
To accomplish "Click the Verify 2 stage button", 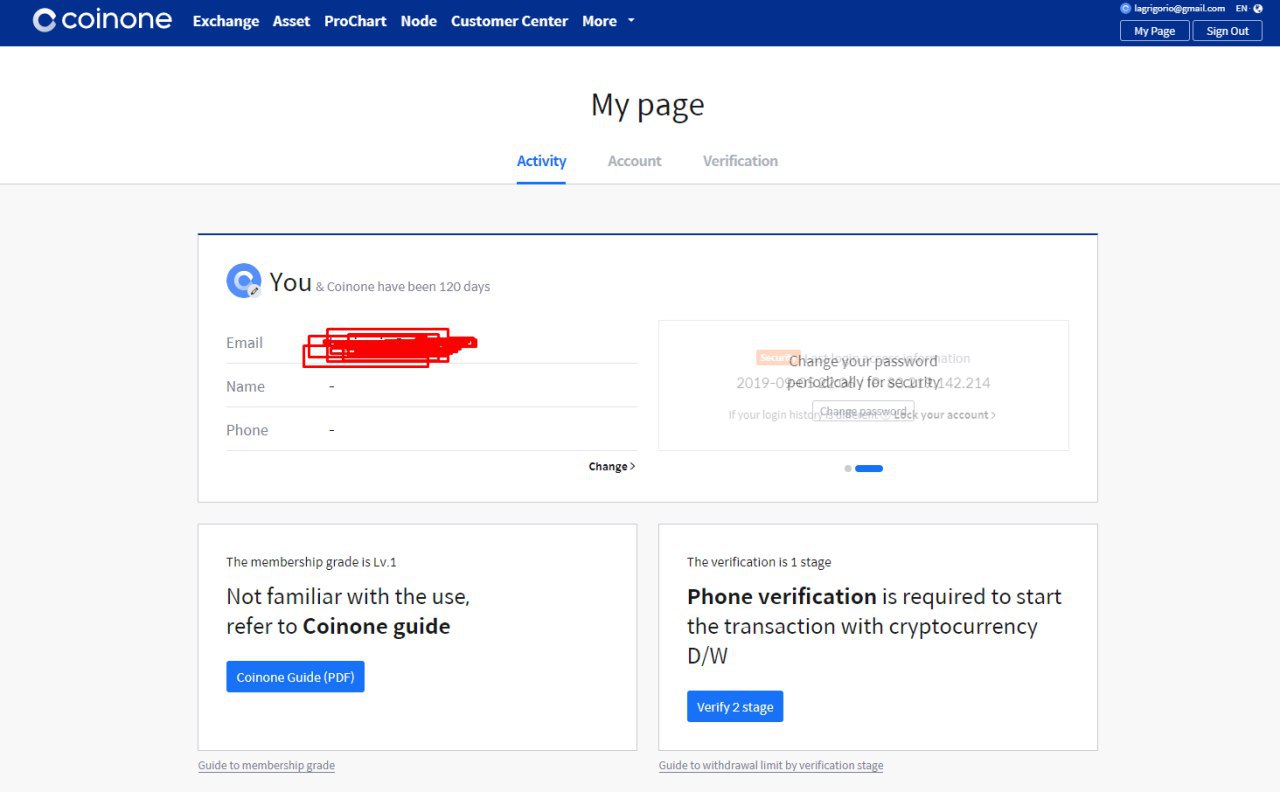I will pos(735,707).
